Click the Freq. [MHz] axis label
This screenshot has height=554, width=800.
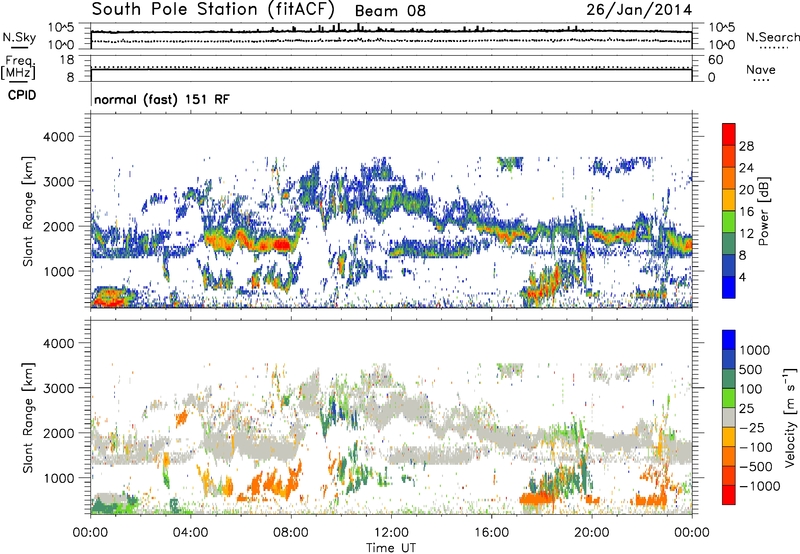tap(18, 68)
